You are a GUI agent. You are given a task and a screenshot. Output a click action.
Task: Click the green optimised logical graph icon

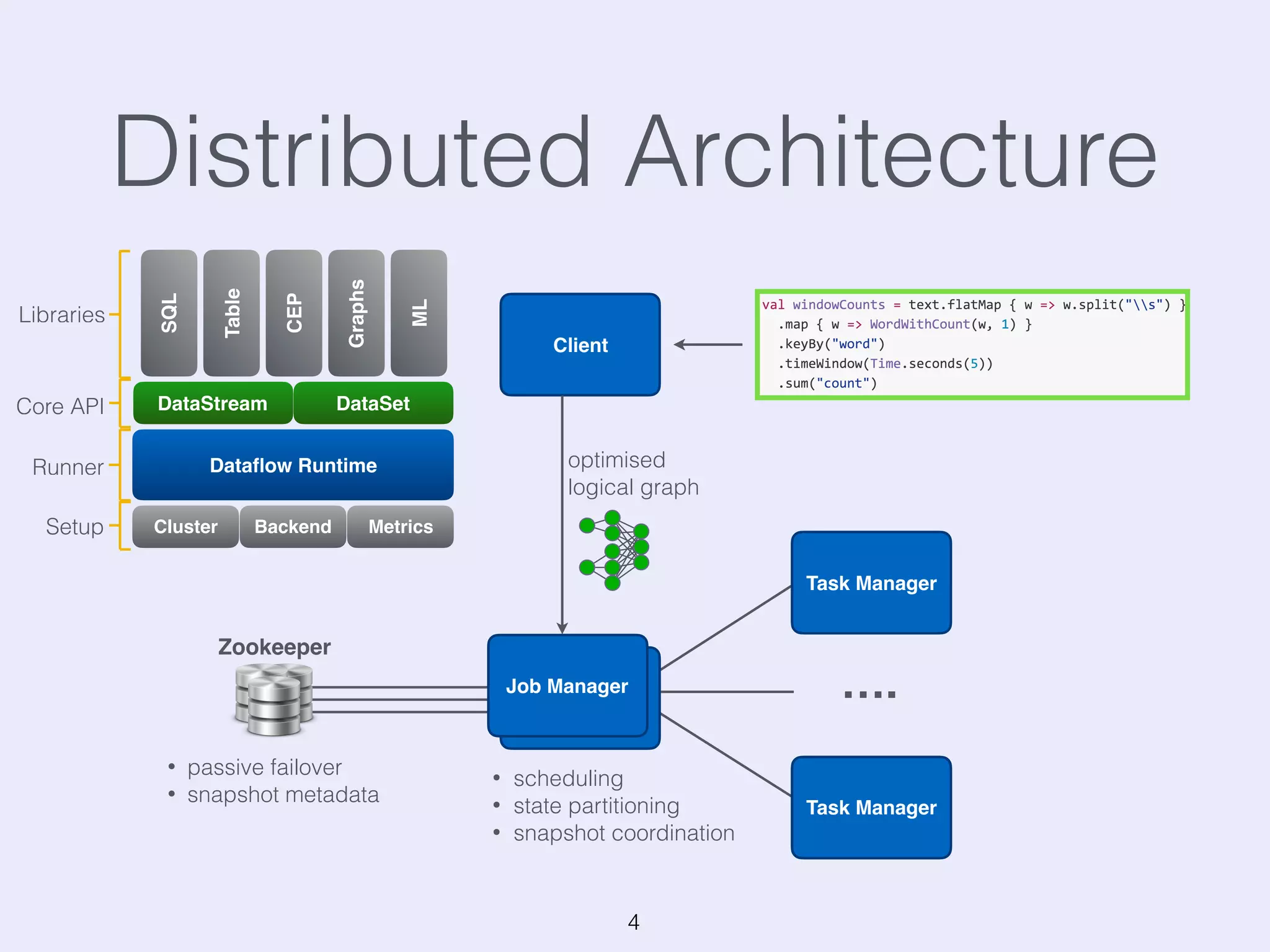614,550
